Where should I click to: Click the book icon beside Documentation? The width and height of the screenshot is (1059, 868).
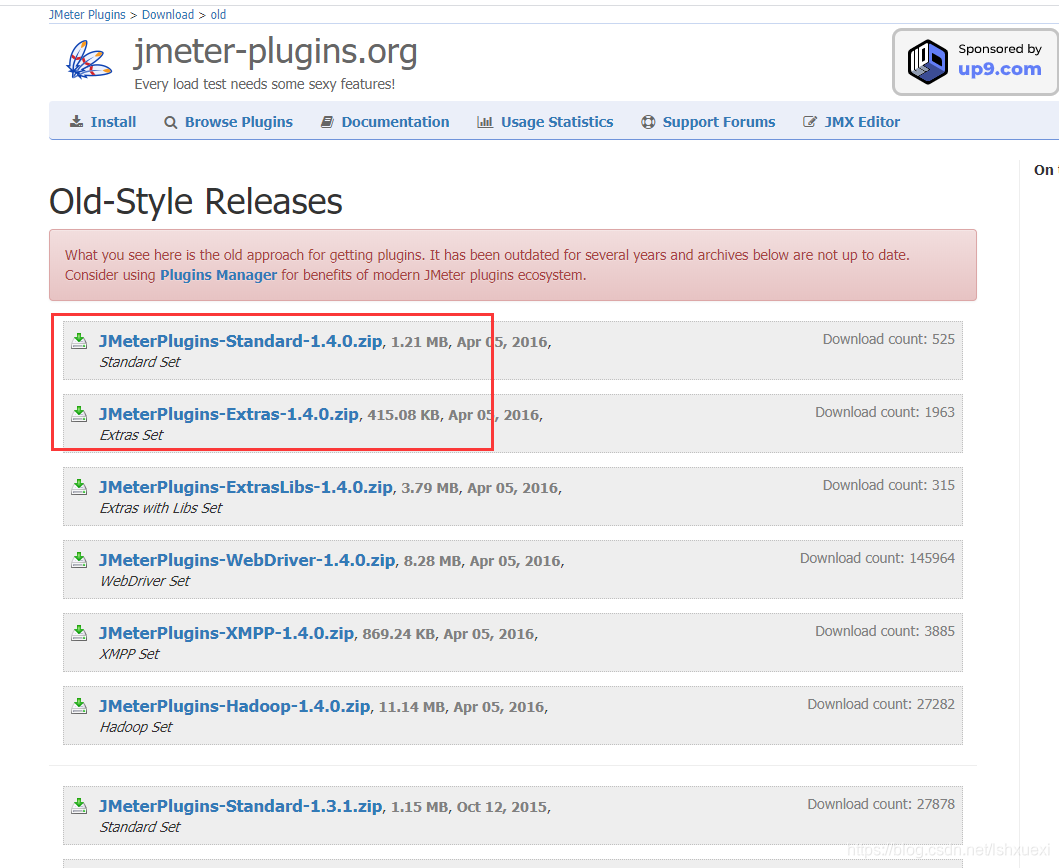coord(327,122)
